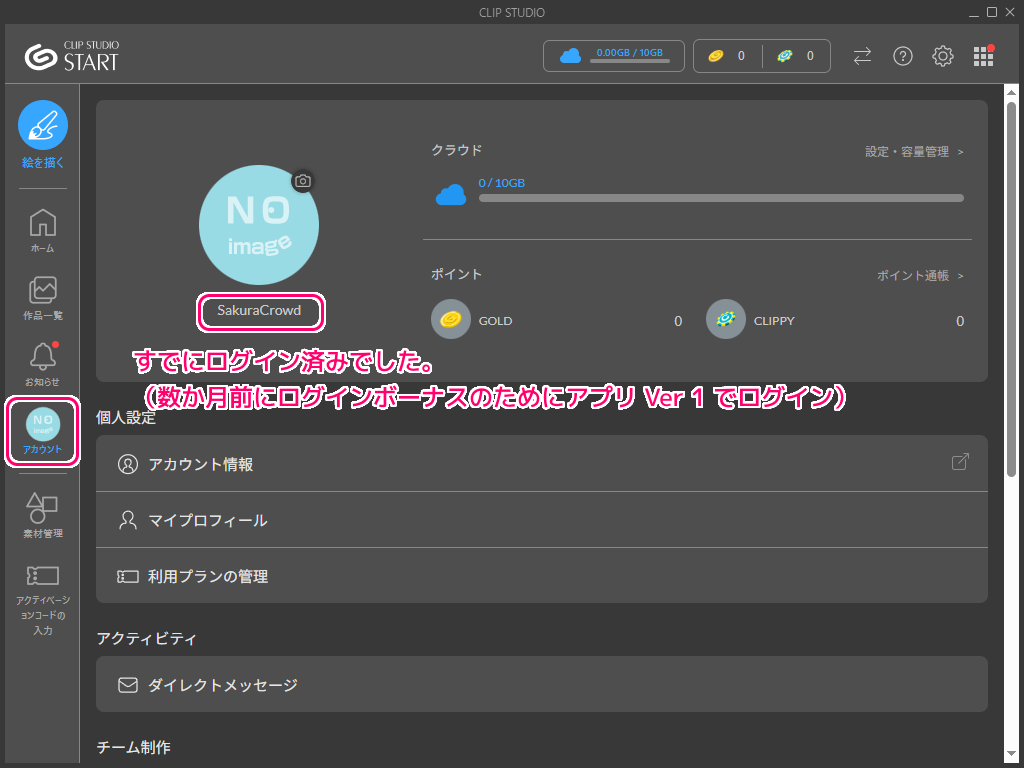Click the SakuraCrowd user name
Image resolution: width=1024 pixels, height=768 pixels.
coord(259,310)
